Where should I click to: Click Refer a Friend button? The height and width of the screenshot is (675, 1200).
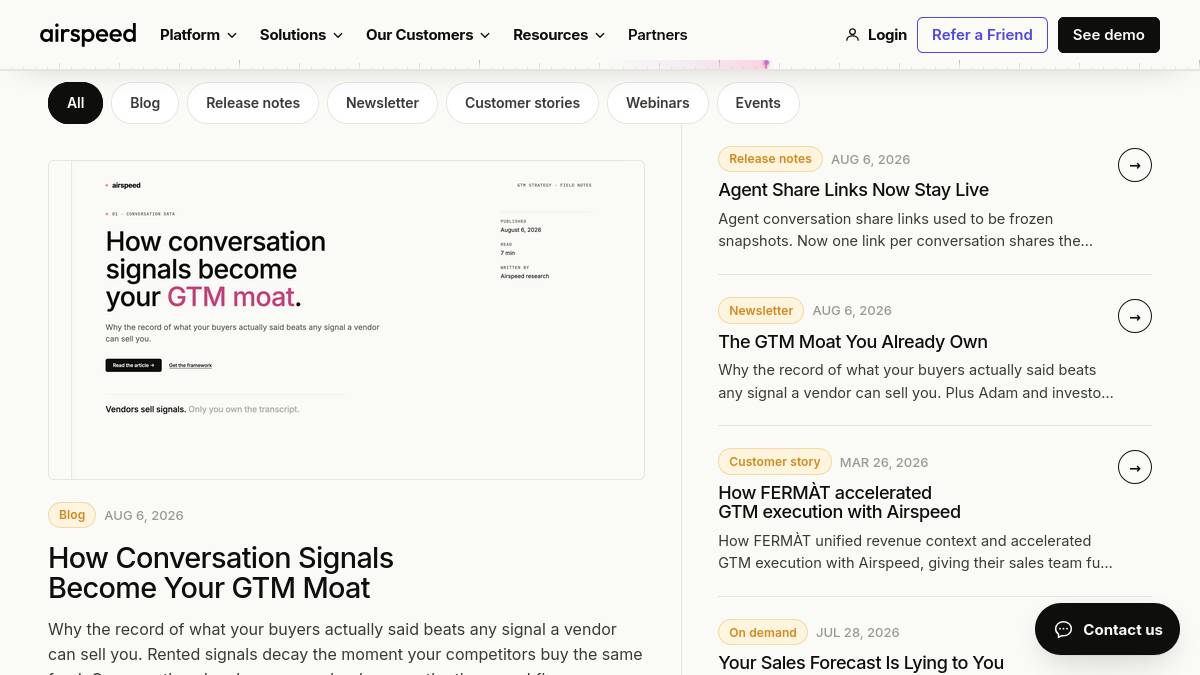click(982, 35)
